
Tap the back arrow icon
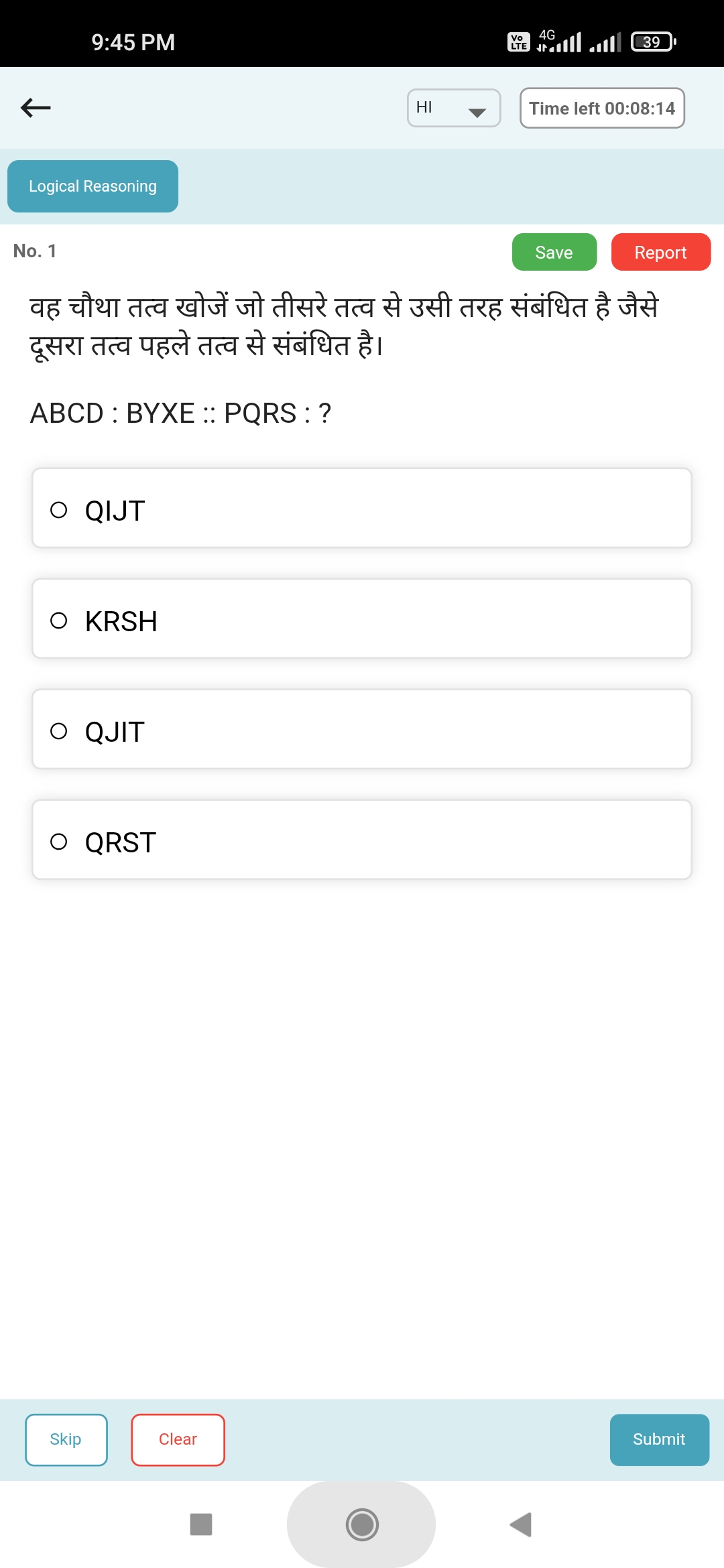click(x=36, y=107)
